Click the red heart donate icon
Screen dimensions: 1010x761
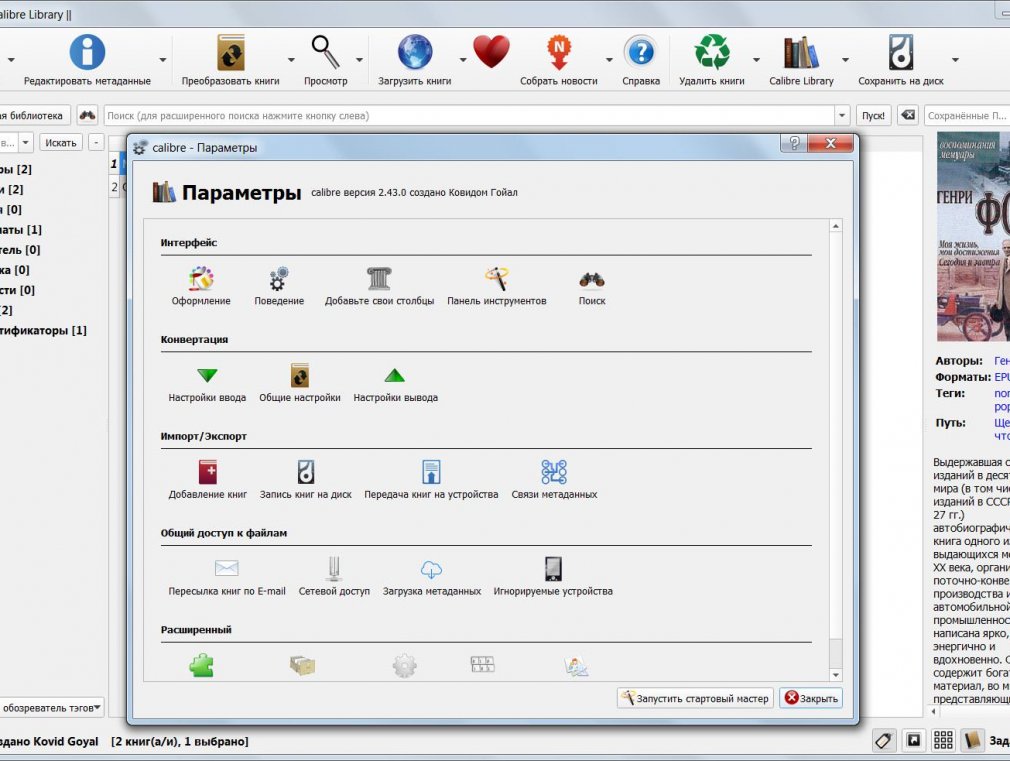[491, 52]
